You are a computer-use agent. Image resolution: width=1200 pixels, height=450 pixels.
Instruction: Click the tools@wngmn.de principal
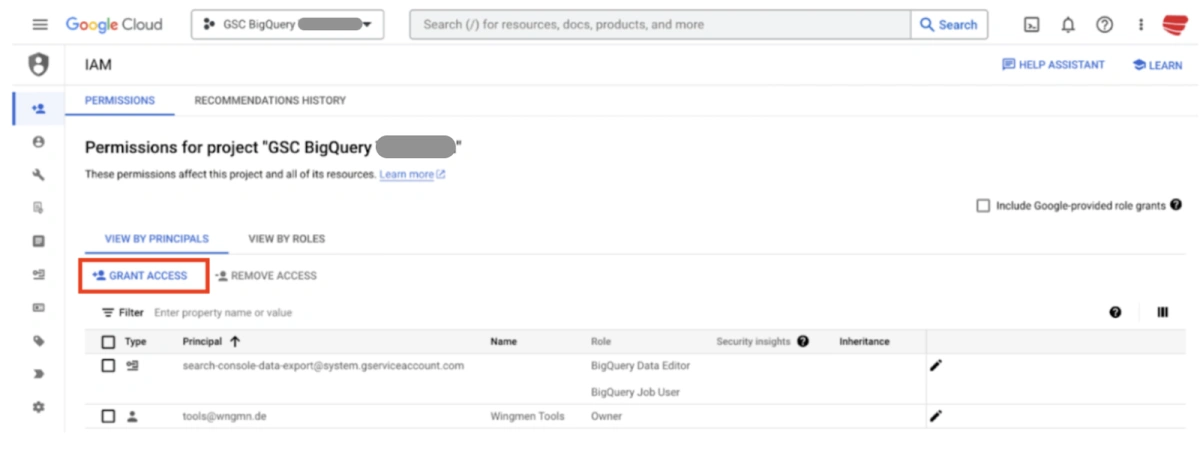224,416
